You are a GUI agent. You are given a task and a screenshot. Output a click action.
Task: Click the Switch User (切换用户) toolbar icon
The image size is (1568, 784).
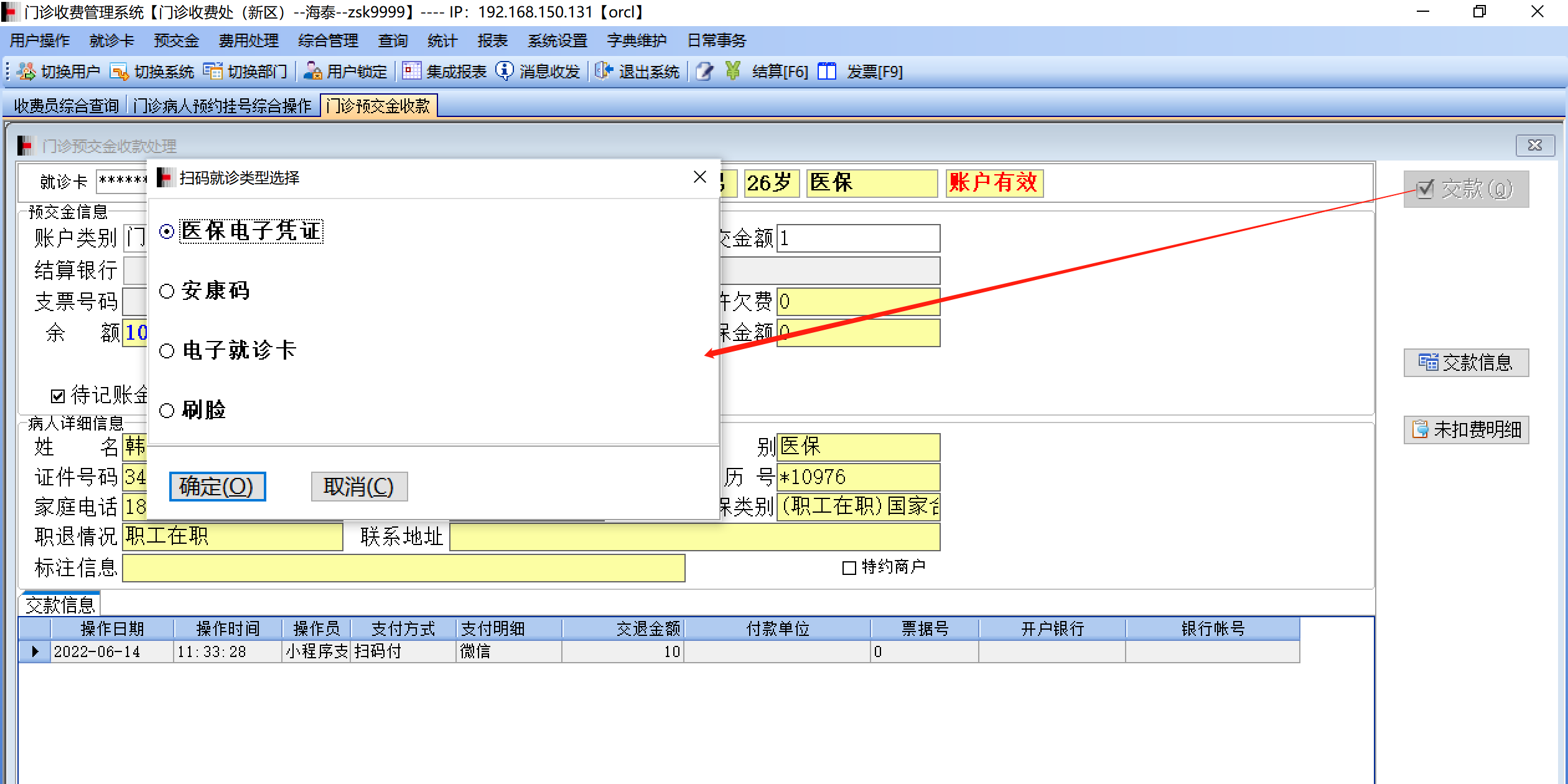click(27, 72)
